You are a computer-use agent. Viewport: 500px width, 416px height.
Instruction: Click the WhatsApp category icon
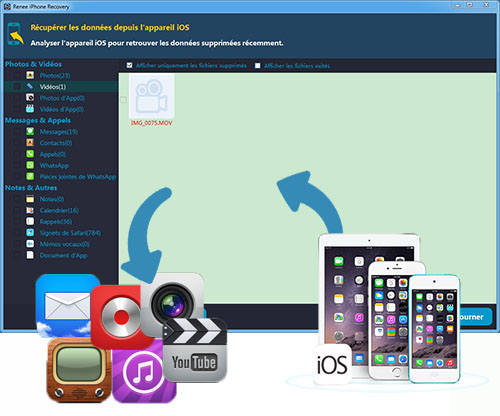point(30,165)
